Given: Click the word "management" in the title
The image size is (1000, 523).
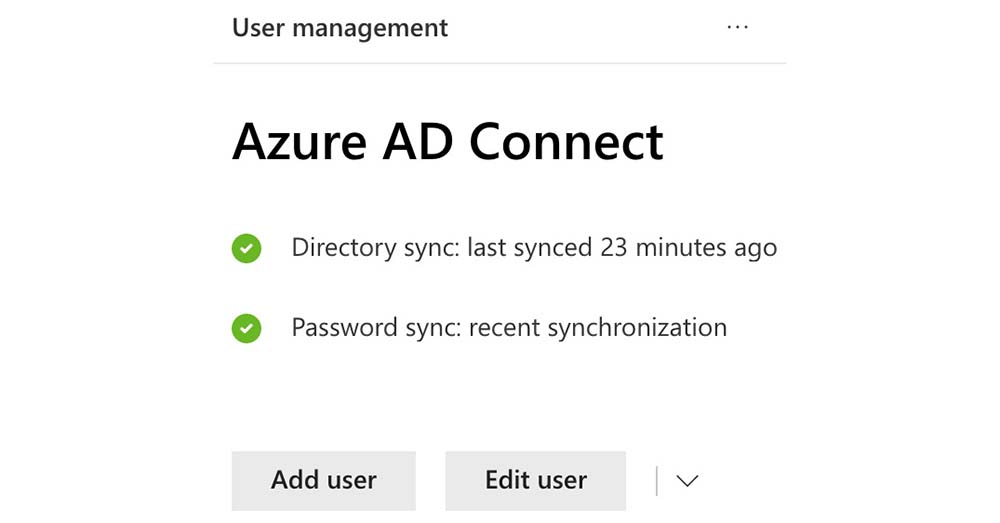Looking at the screenshot, I should click(369, 28).
